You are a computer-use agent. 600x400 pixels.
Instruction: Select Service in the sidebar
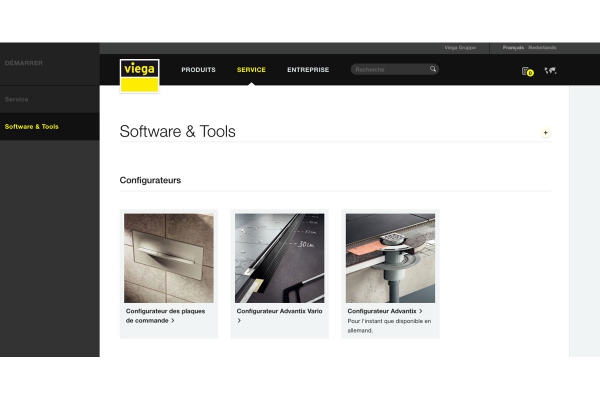(16, 99)
